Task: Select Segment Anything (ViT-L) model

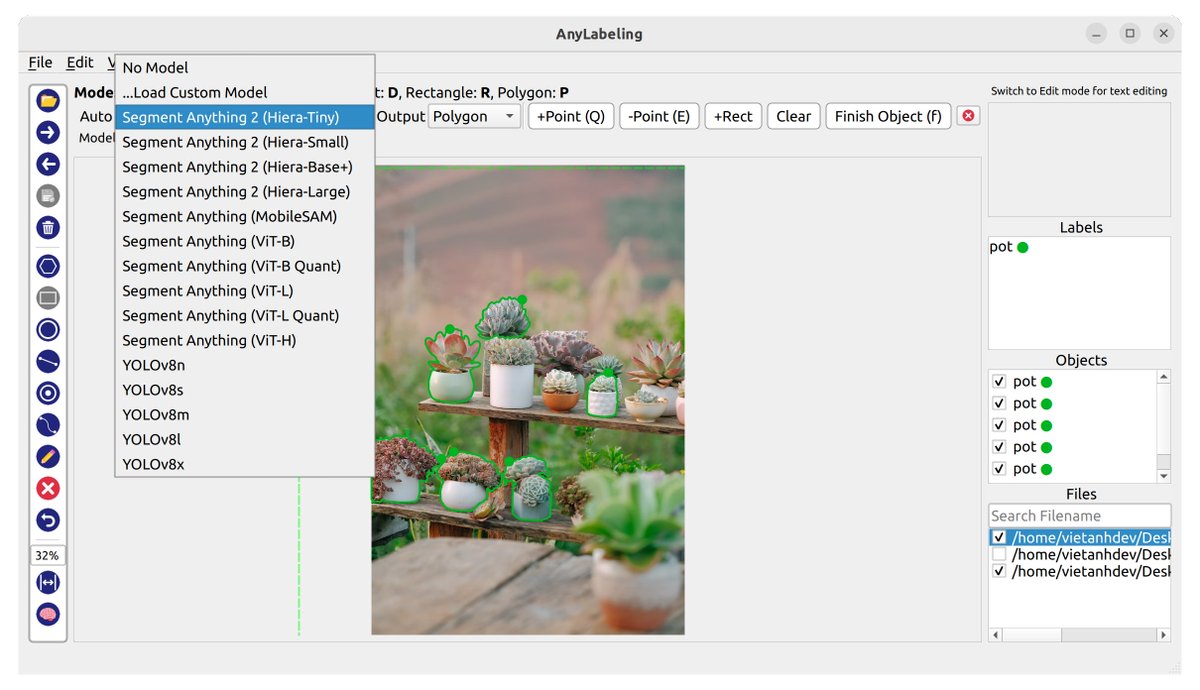Action: pyautogui.click(x=245, y=290)
